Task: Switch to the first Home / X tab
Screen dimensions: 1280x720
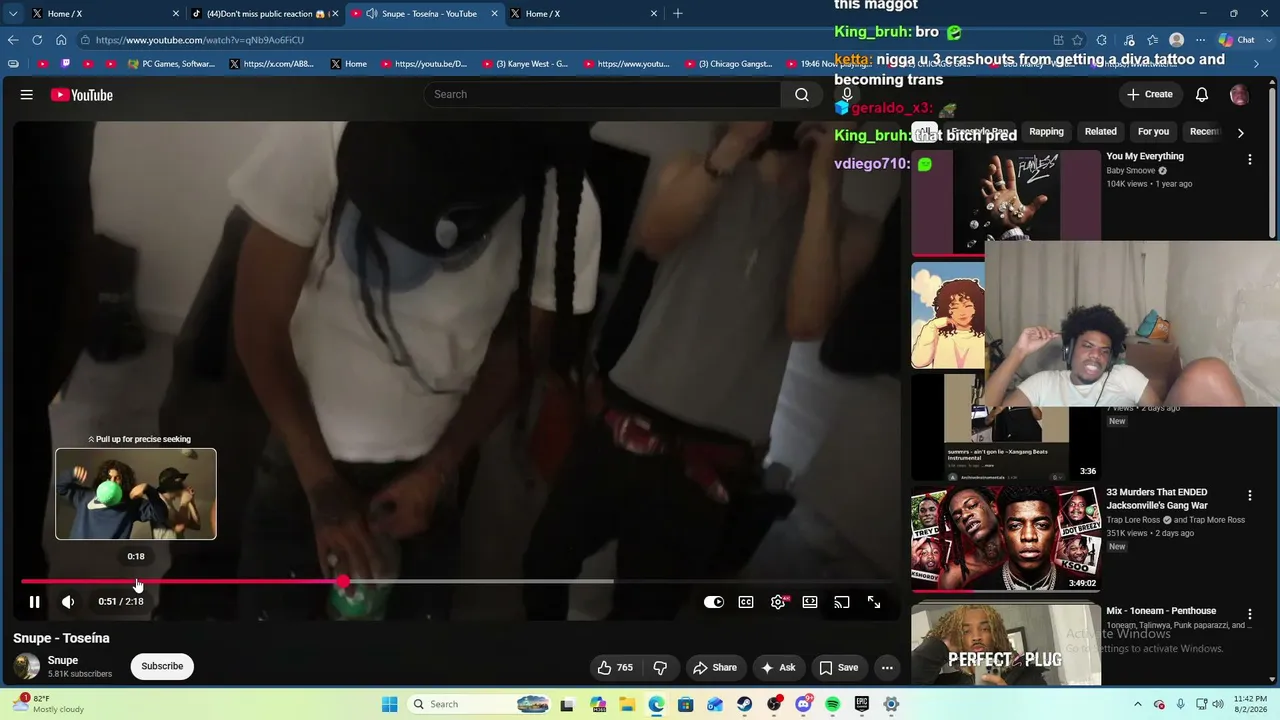Action: click(104, 14)
